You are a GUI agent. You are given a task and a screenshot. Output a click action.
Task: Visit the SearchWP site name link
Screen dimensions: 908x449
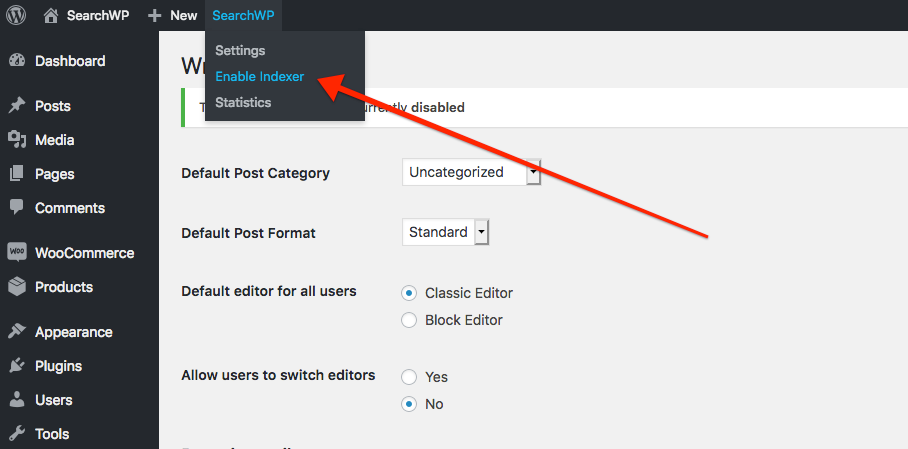(x=97, y=16)
